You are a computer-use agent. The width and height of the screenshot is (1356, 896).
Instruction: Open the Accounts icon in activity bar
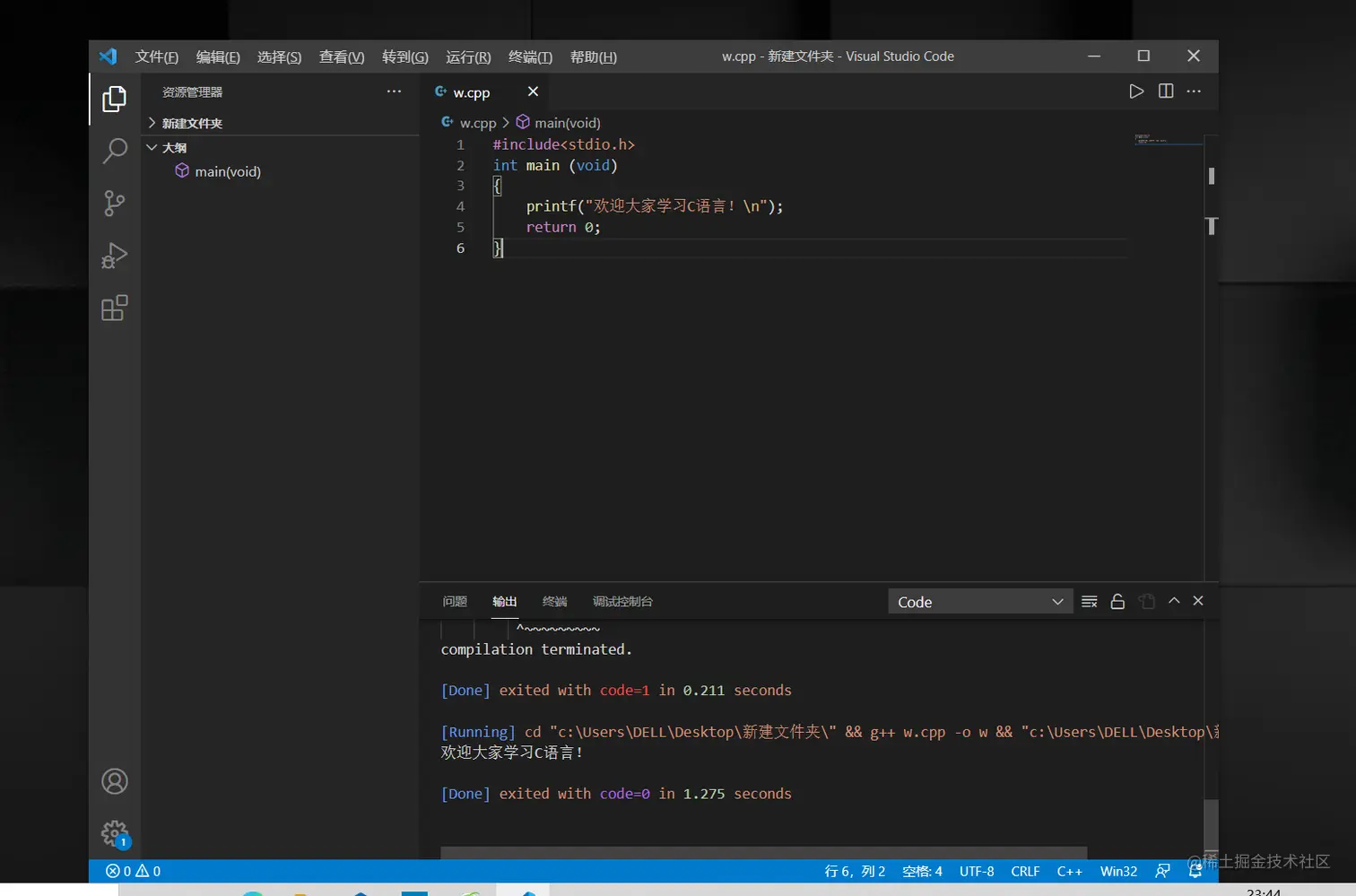point(114,781)
